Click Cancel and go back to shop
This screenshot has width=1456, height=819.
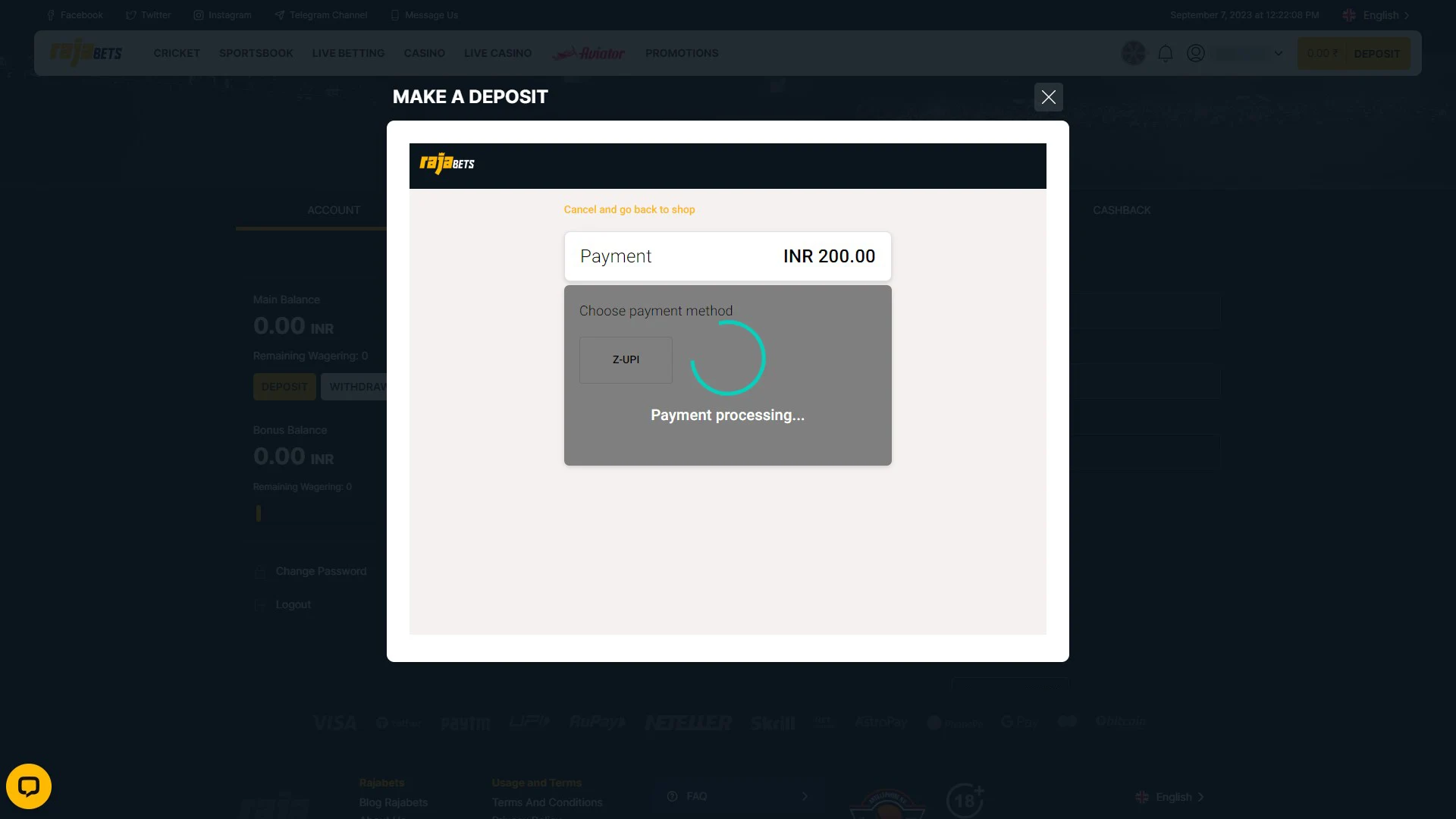[x=629, y=209]
